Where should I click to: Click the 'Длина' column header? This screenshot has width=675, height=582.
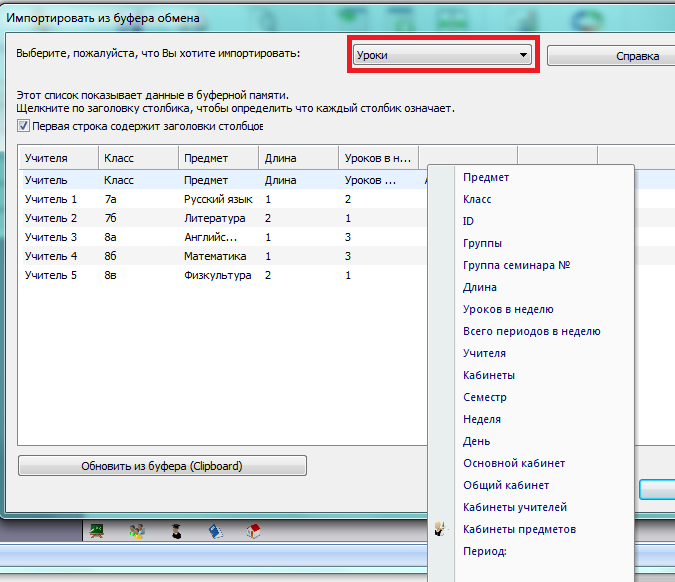coord(297,158)
